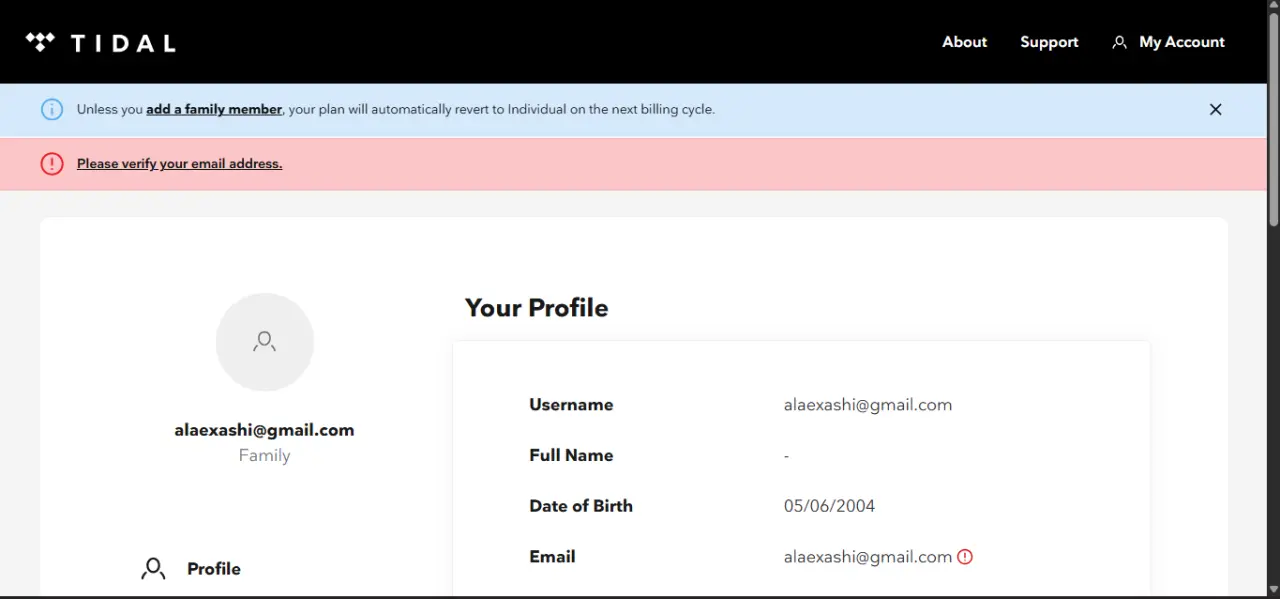Image resolution: width=1280 pixels, height=599 pixels.
Task: Click the unverified warning icon next to Email
Action: pos(965,557)
